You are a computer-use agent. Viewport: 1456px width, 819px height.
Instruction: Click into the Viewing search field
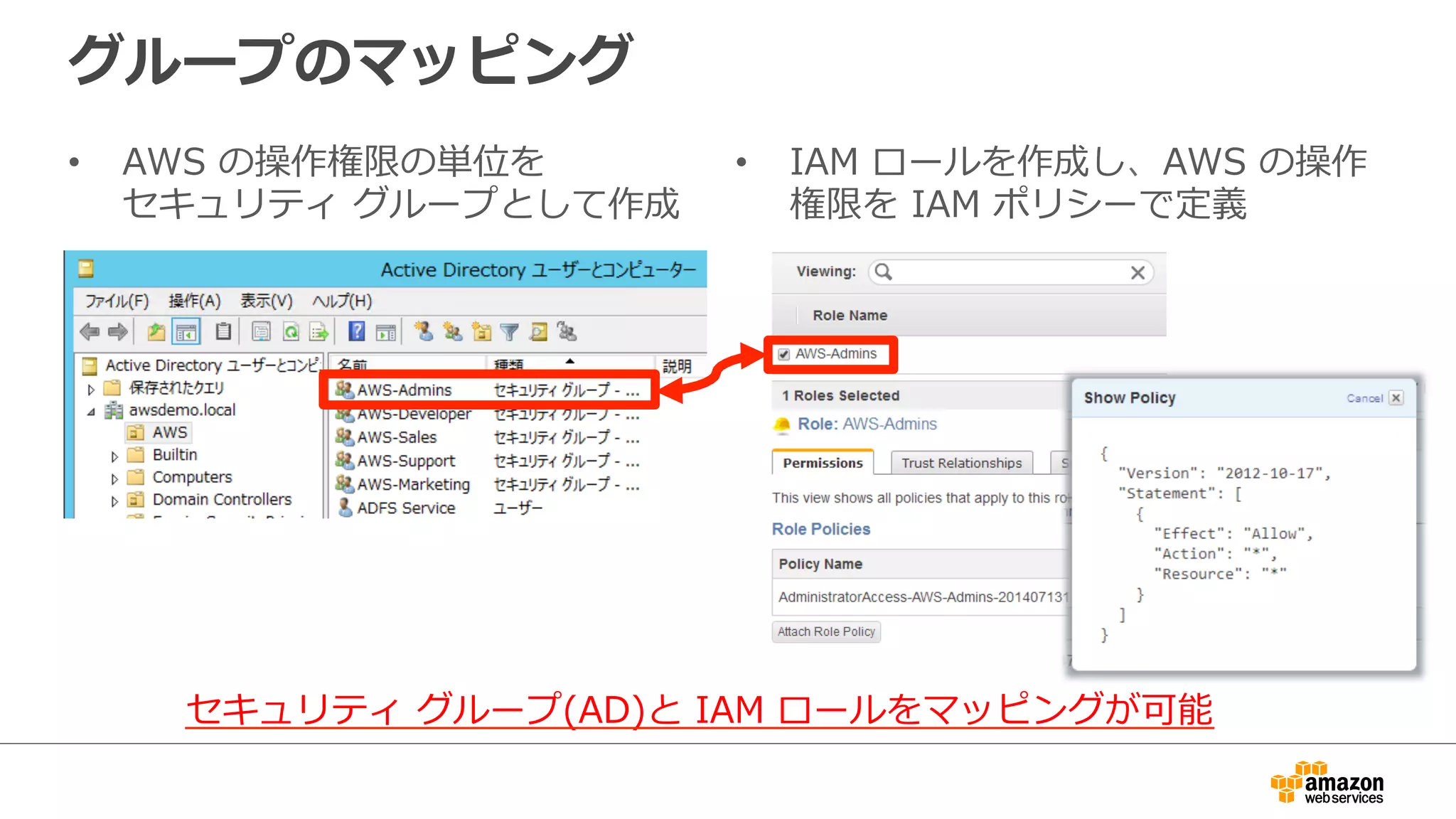pos(1010,272)
